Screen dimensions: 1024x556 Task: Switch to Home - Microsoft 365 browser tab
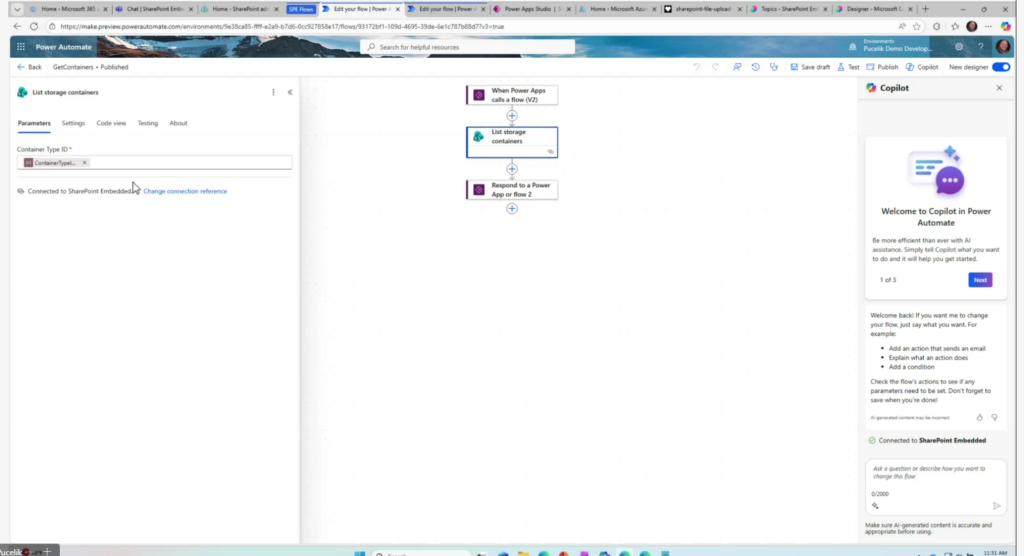coord(69,9)
